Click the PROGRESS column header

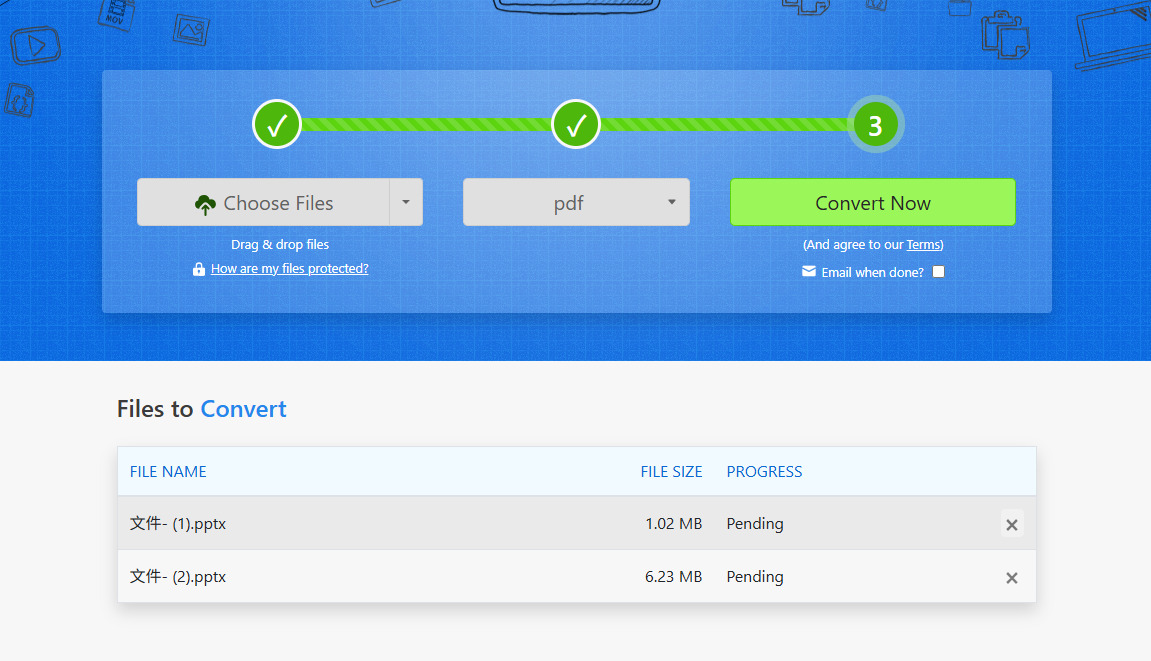click(x=764, y=472)
